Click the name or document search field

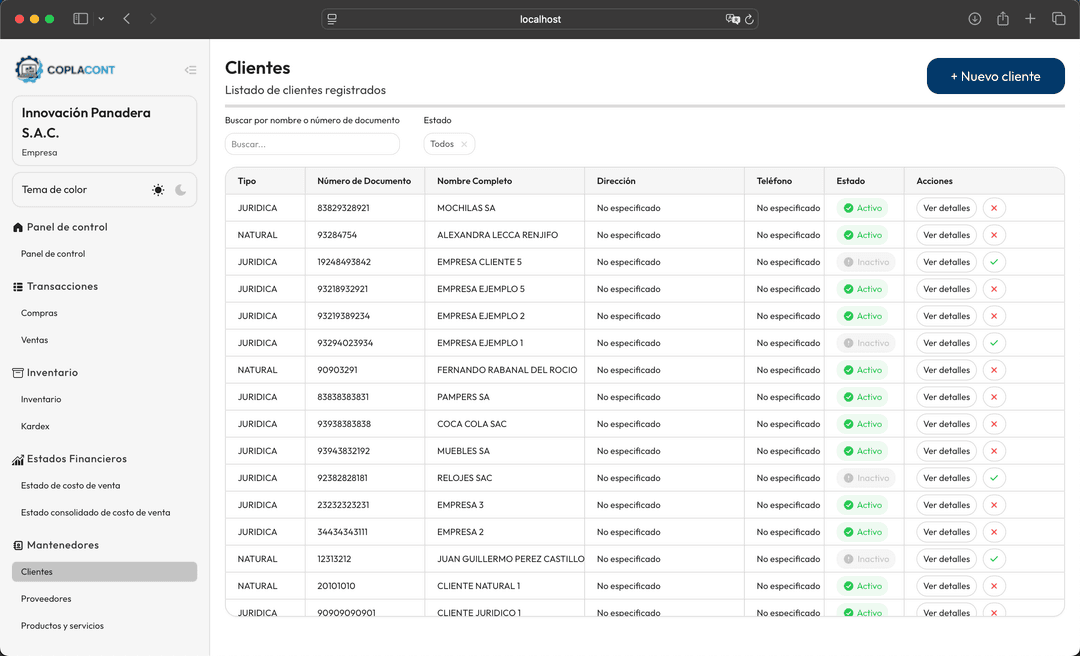point(312,144)
